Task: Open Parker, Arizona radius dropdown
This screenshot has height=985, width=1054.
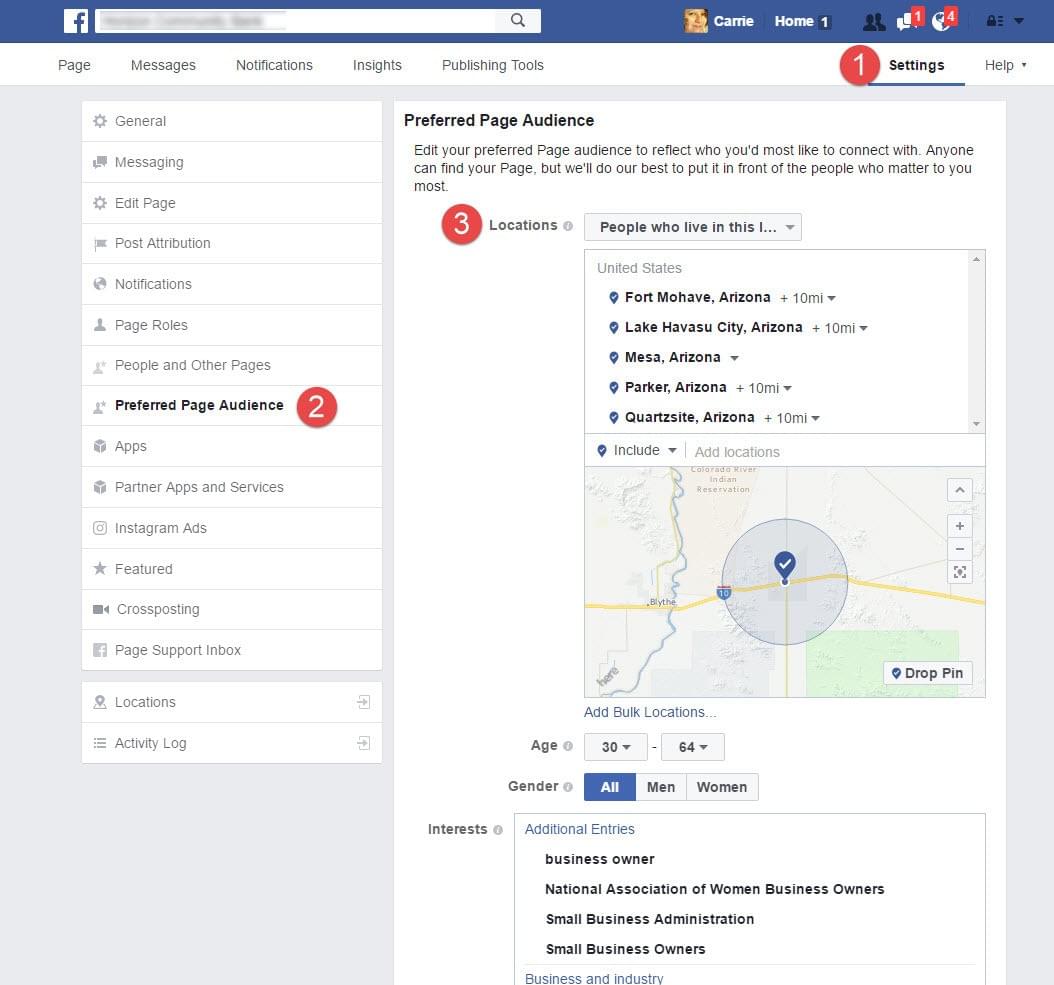Action: (x=764, y=388)
